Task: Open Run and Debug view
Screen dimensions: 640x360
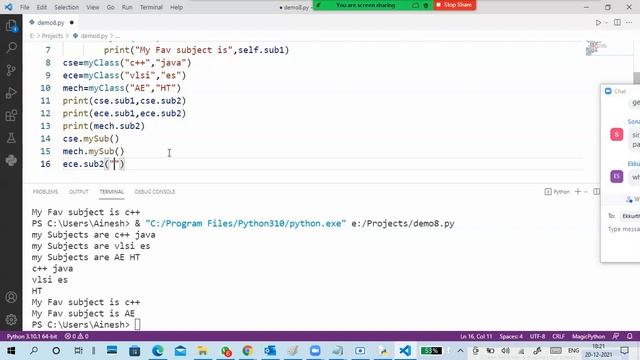Action: (11, 93)
